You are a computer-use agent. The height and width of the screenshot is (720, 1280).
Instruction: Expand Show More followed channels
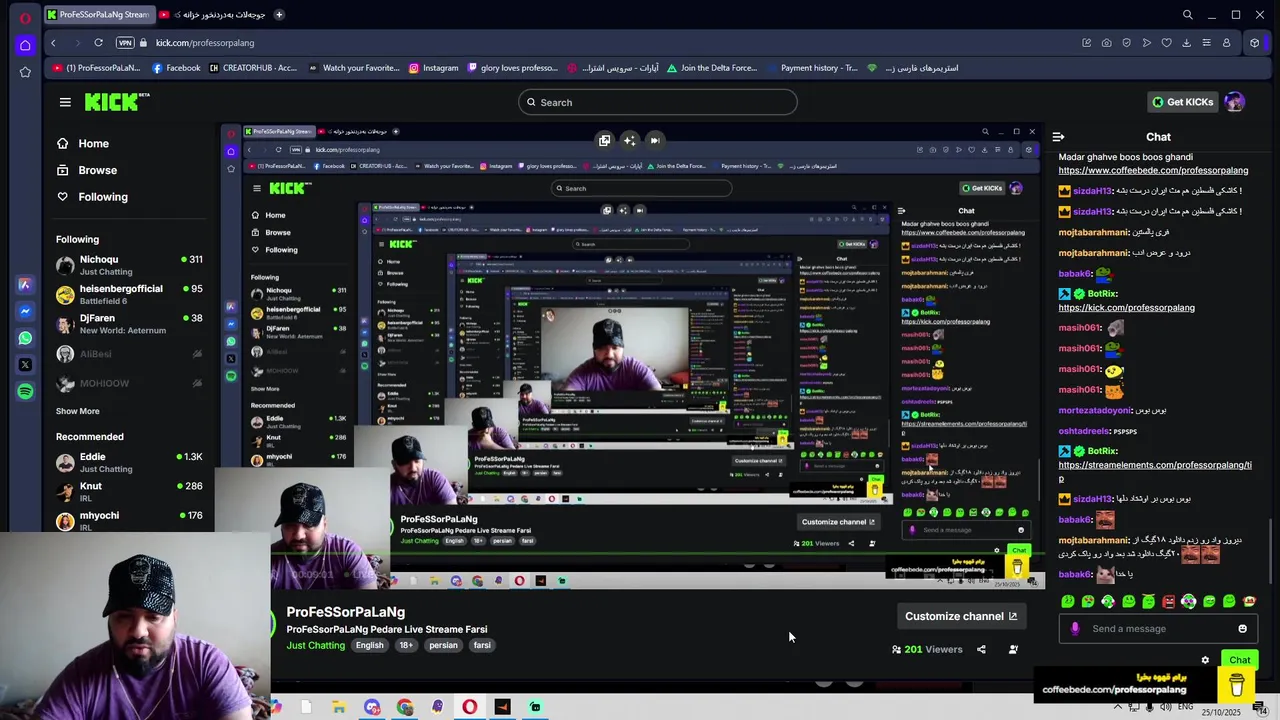pos(77,411)
